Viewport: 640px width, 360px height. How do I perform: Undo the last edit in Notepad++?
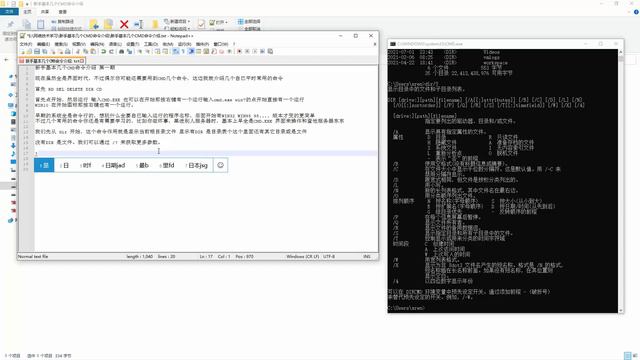(104, 51)
